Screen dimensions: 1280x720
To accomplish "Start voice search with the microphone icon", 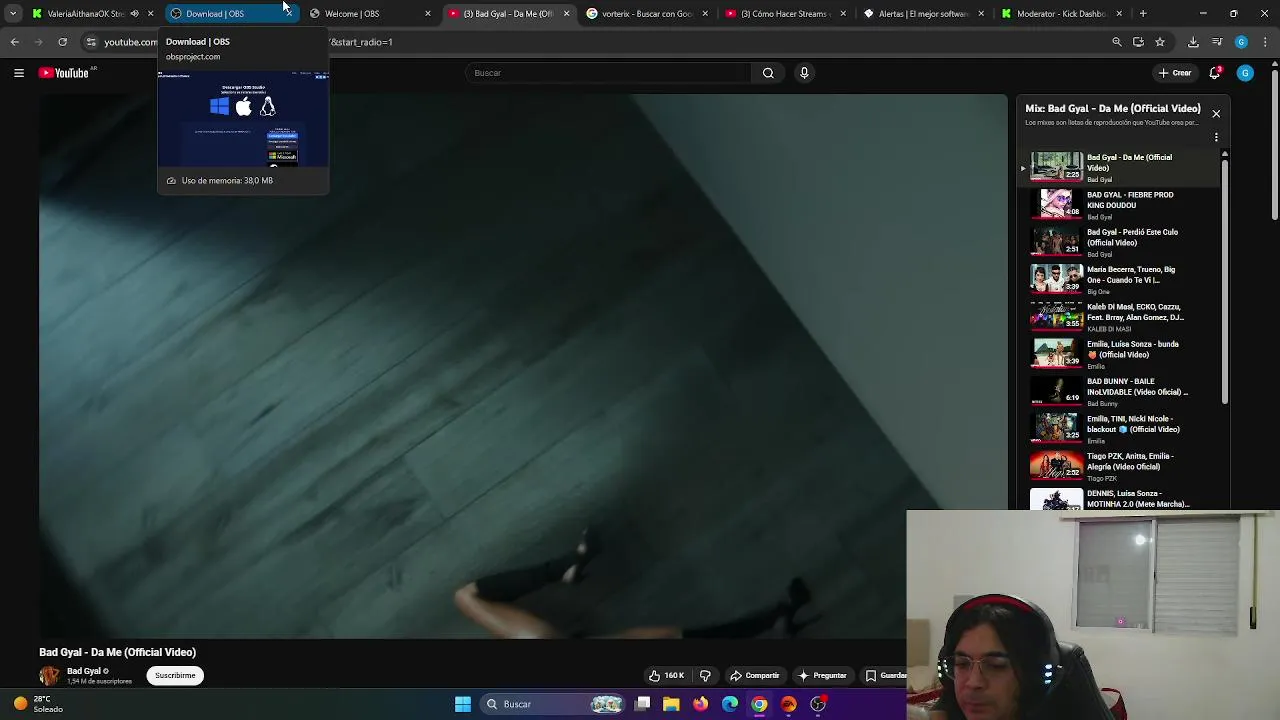I will (x=804, y=73).
